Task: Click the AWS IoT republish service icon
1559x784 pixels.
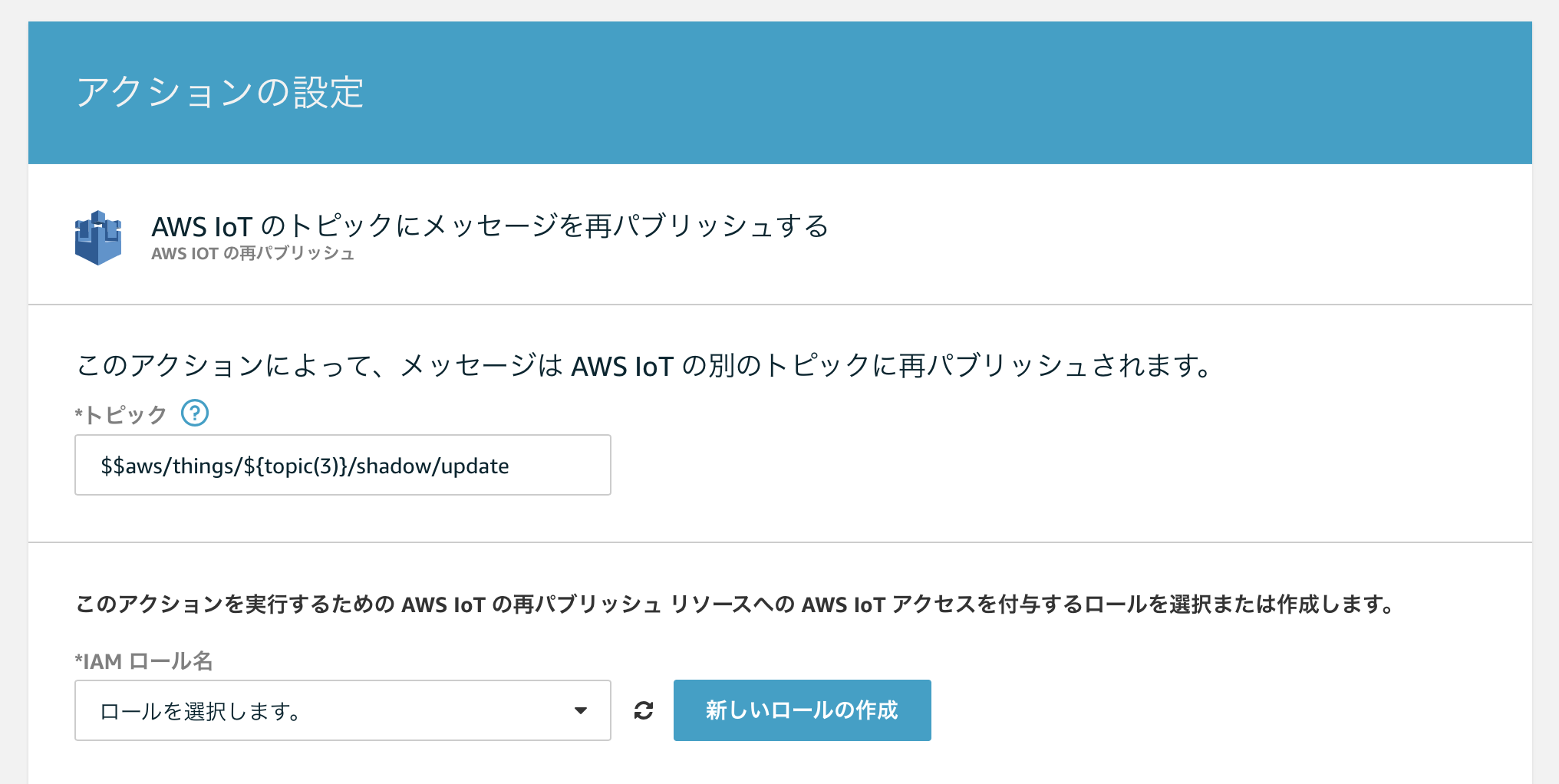Action: (98, 238)
